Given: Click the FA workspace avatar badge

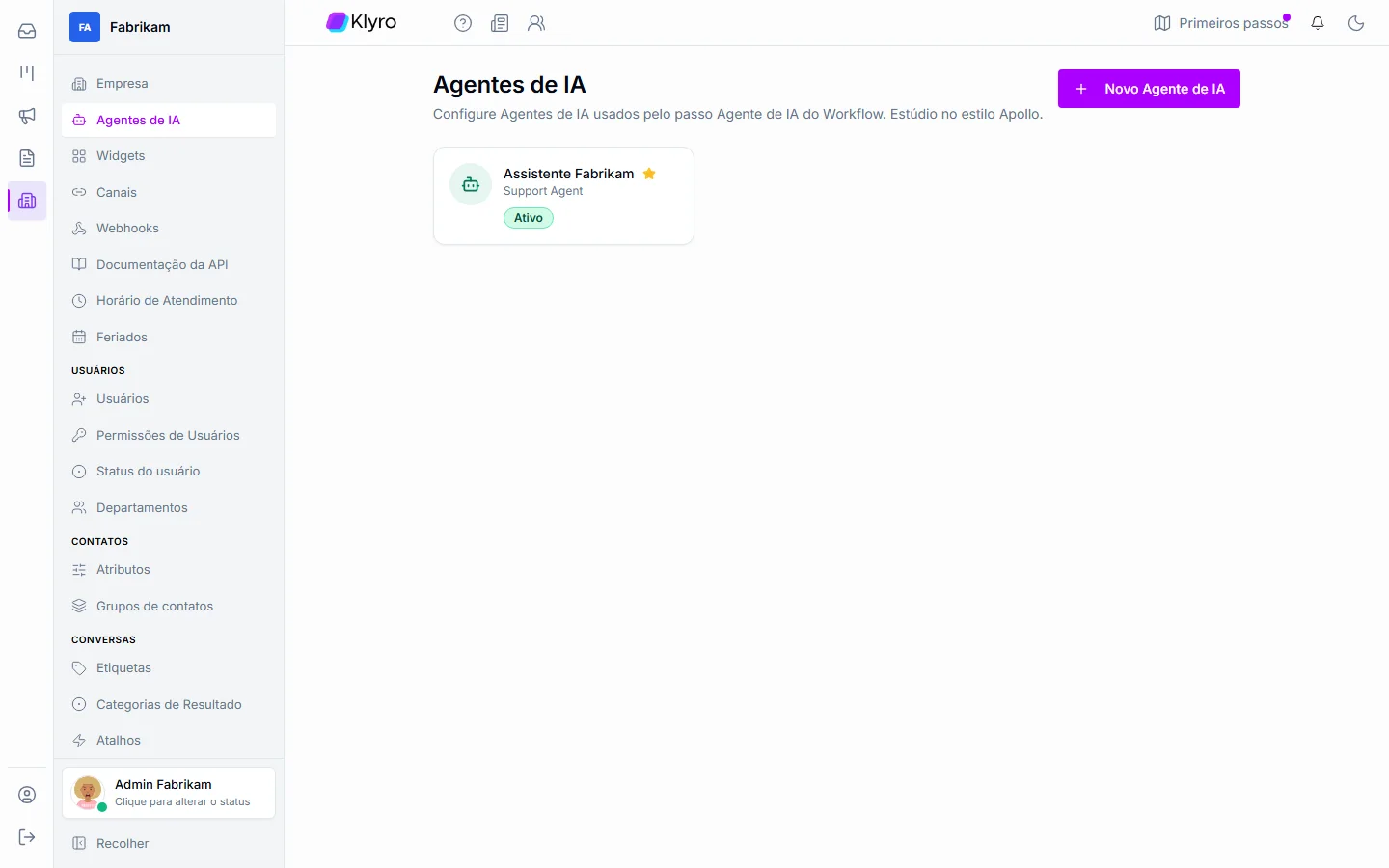Looking at the screenshot, I should [x=85, y=27].
